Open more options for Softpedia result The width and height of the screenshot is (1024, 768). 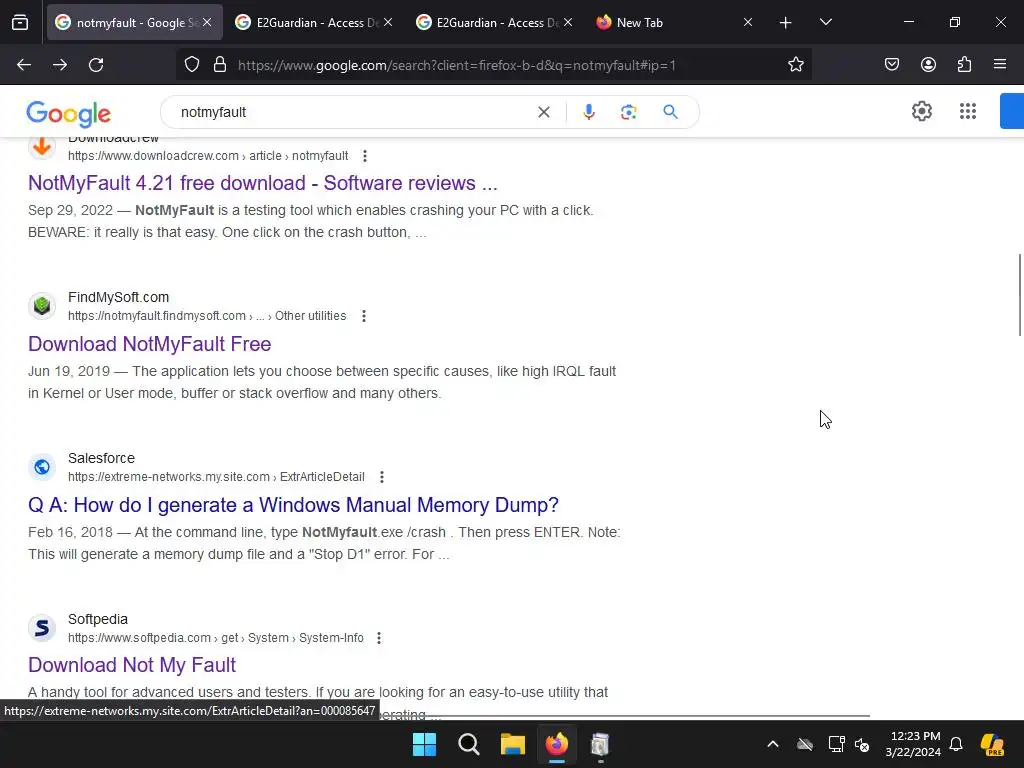(x=379, y=638)
